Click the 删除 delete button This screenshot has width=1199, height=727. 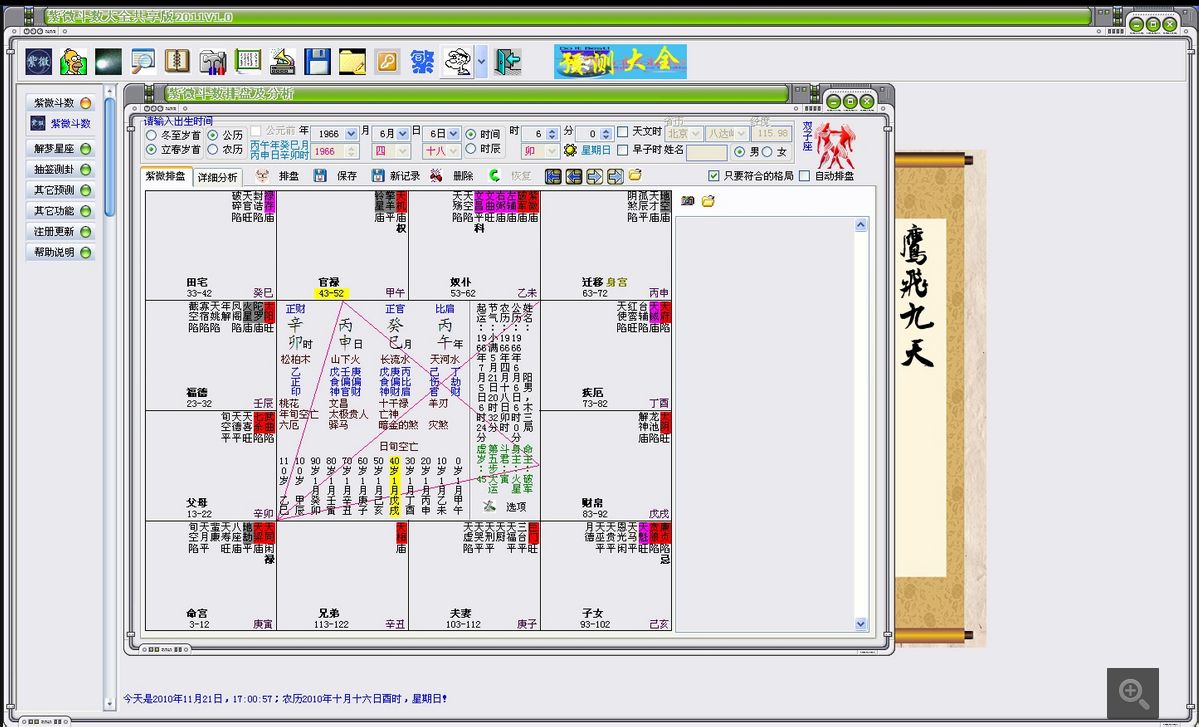453,176
